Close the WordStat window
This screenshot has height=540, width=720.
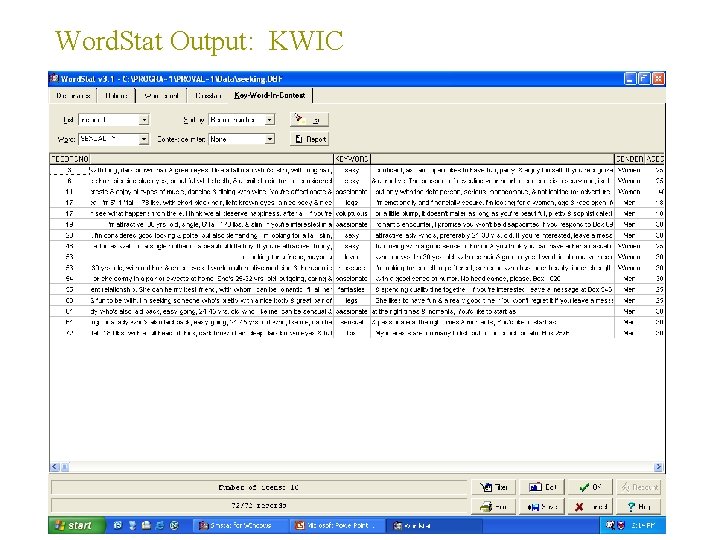tap(658, 79)
